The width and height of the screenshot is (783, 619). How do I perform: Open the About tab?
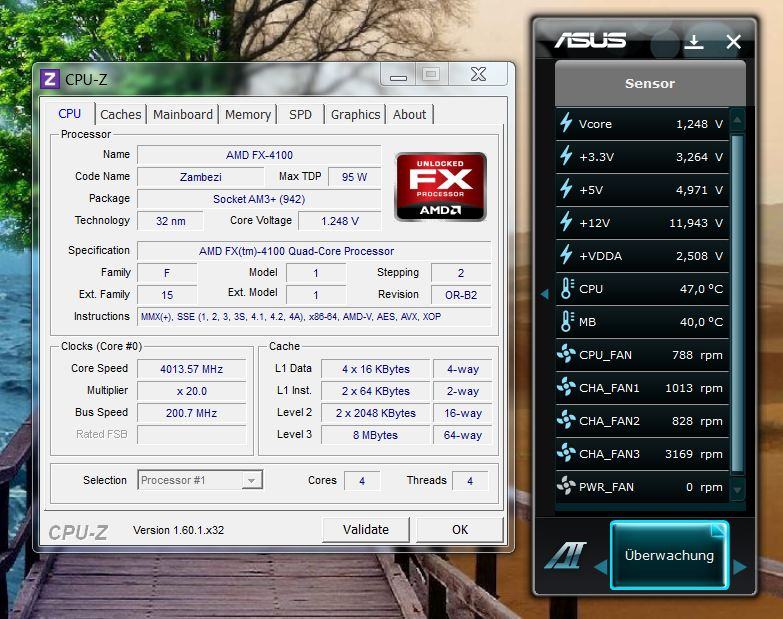pyautogui.click(x=409, y=114)
